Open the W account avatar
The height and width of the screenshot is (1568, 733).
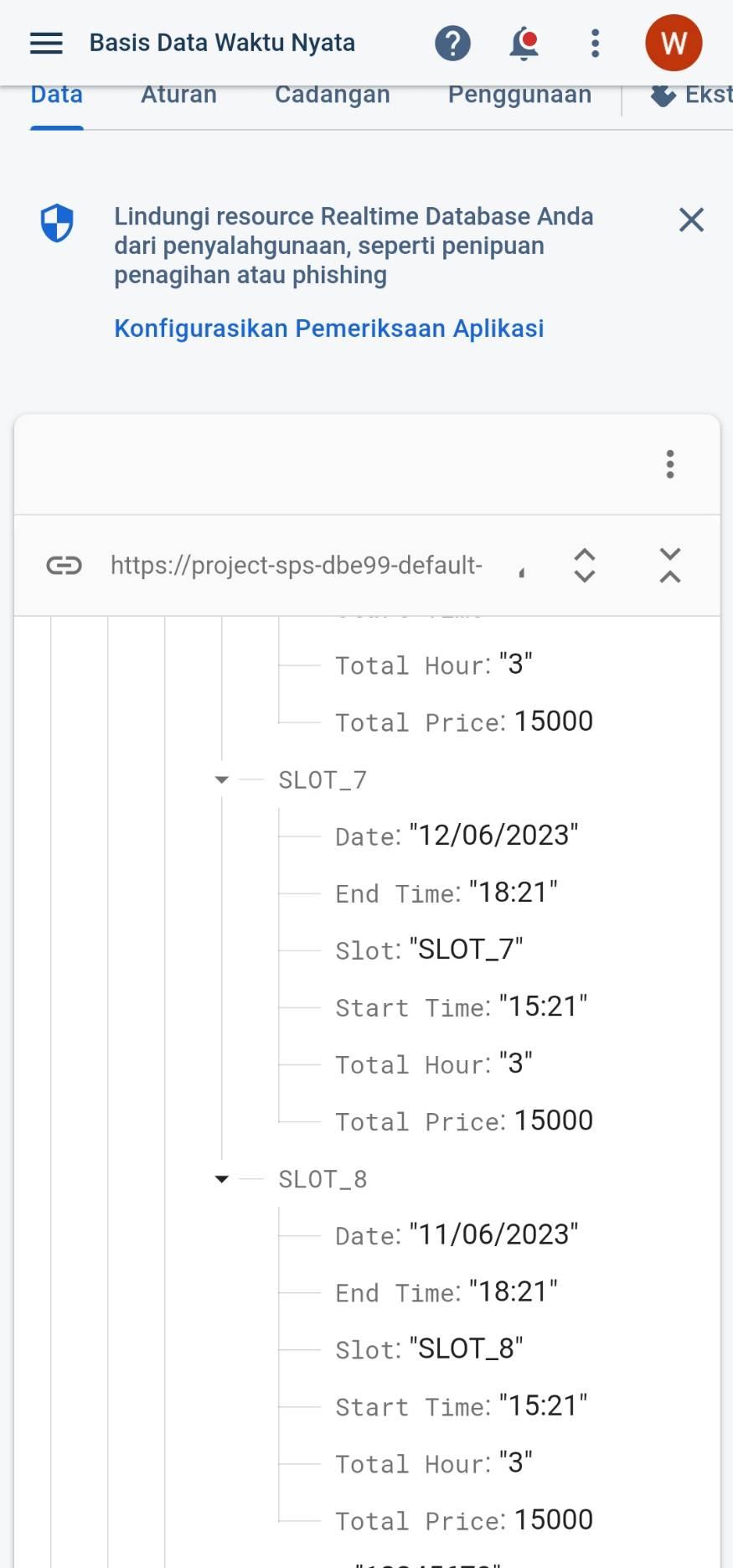click(x=674, y=43)
